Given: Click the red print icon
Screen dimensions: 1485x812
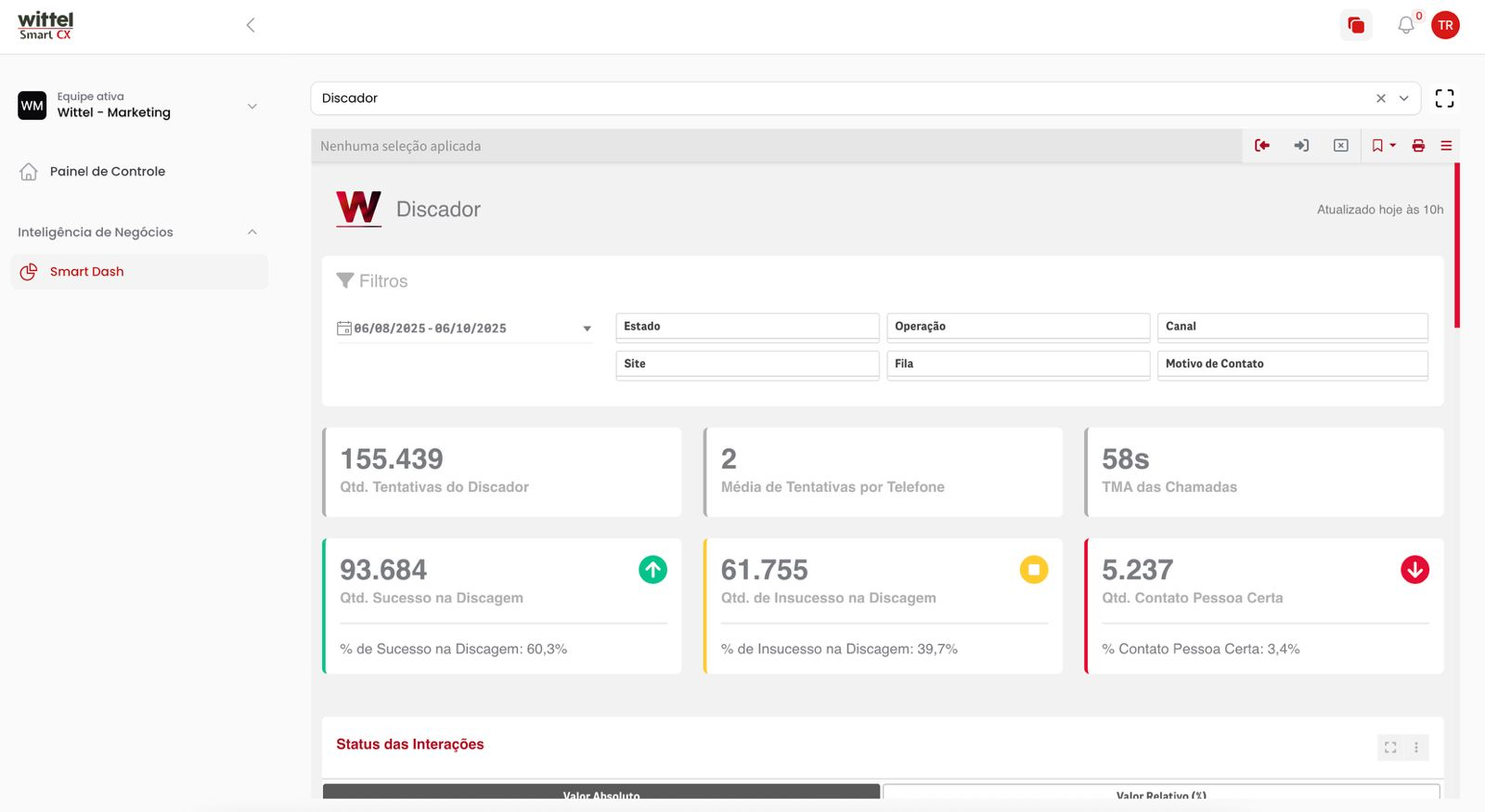Looking at the screenshot, I should 1418,146.
